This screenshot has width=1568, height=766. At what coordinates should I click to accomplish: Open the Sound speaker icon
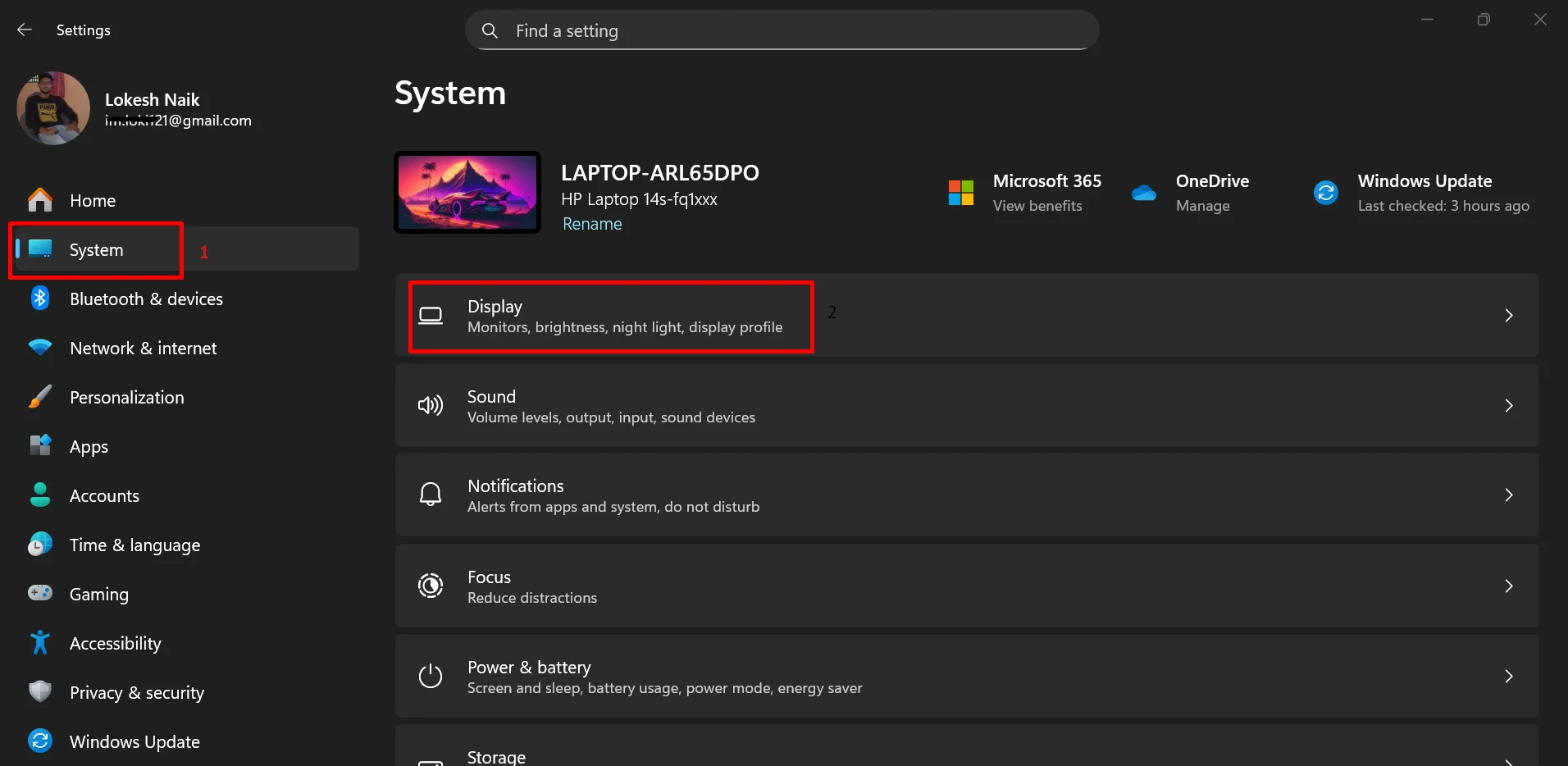tap(431, 405)
